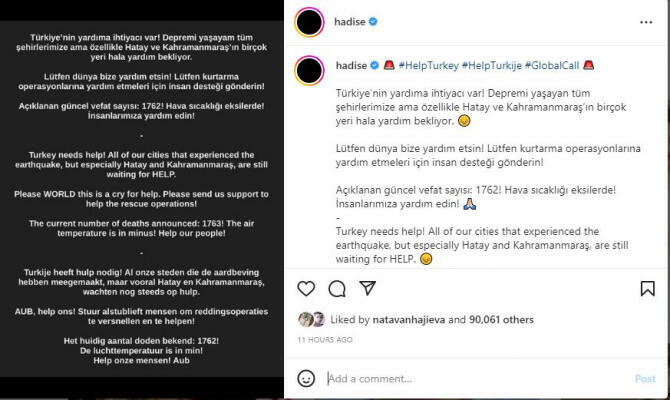Screen dimensions: 670x400
Task: Click the profile avatar in the post header
Action: (x=310, y=19)
